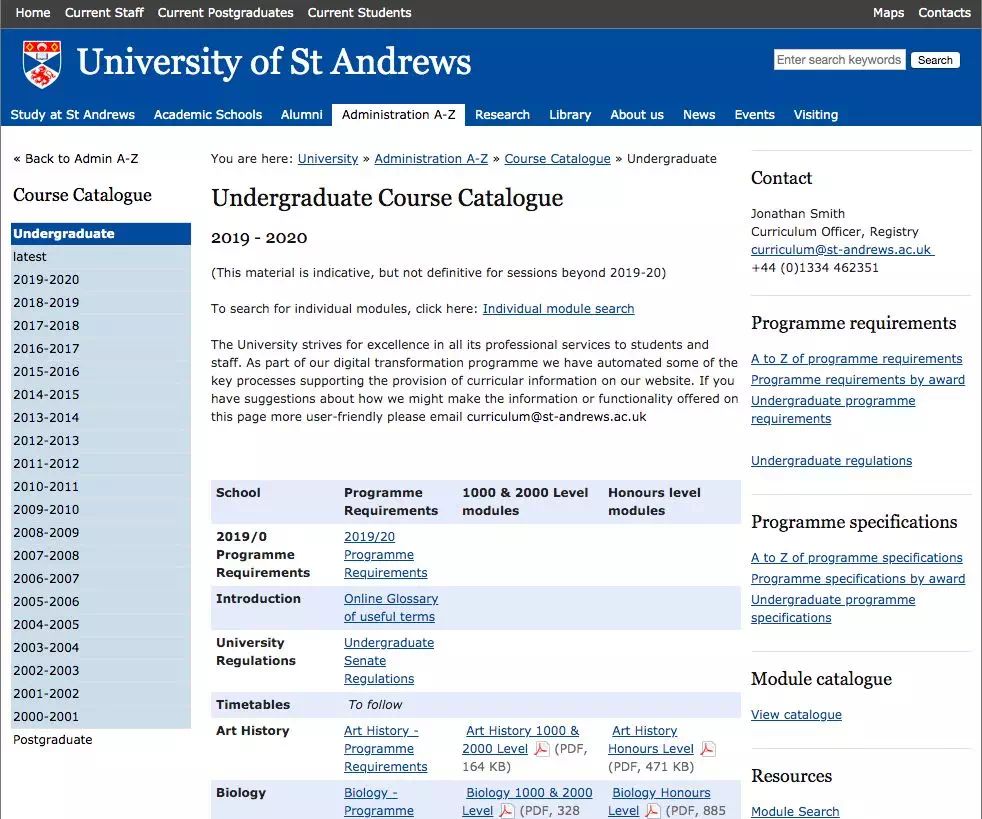Select the Study at St Andrews tab

(x=73, y=115)
